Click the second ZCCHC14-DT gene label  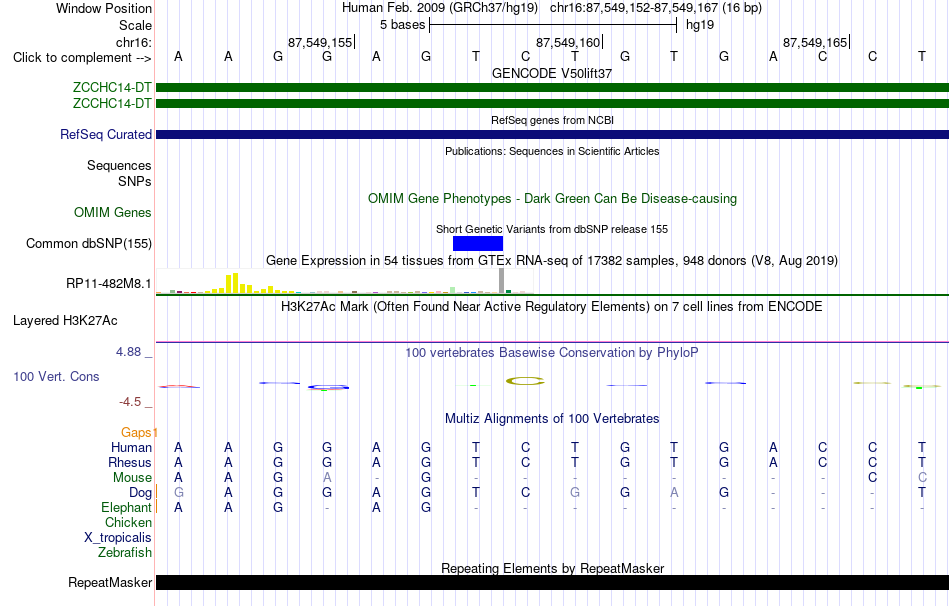coord(112,104)
